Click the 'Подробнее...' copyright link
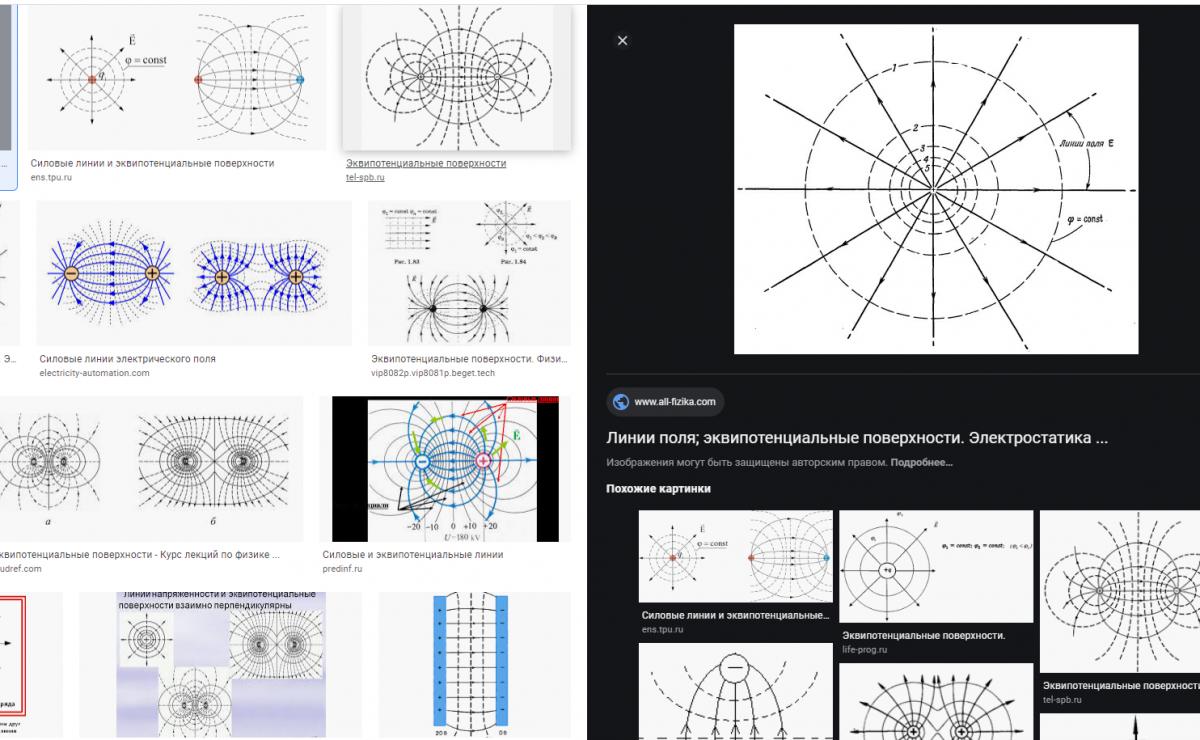Image resolution: width=1200 pixels, height=740 pixels. (921, 463)
